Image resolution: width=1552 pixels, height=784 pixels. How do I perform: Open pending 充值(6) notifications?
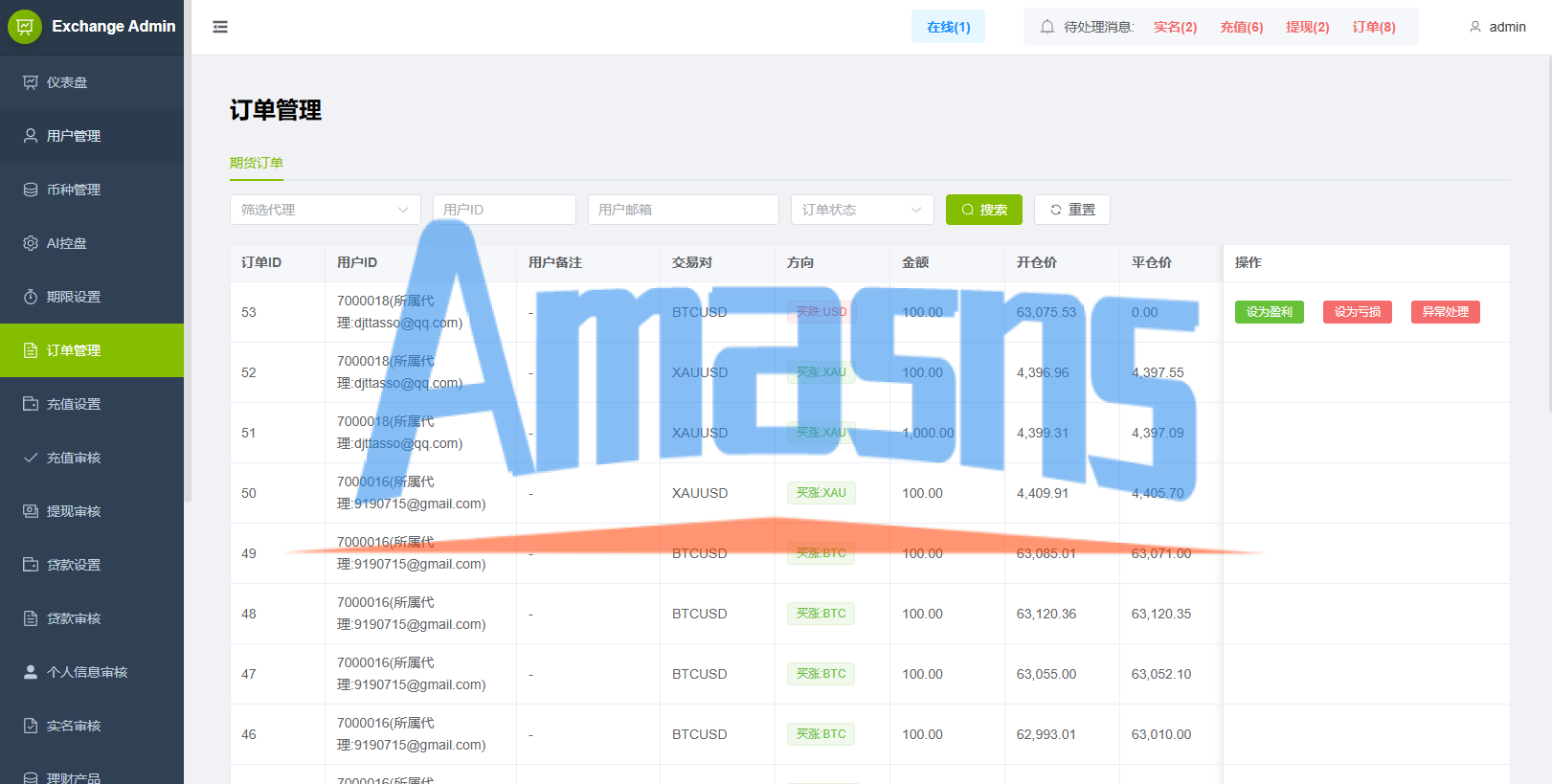click(x=1241, y=27)
